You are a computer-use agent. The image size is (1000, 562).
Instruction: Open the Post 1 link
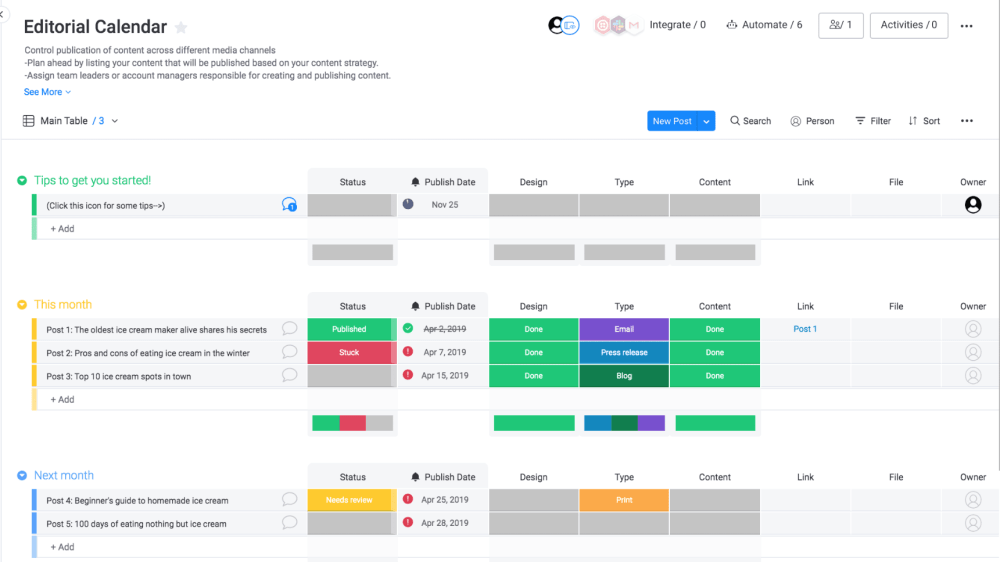click(x=805, y=329)
